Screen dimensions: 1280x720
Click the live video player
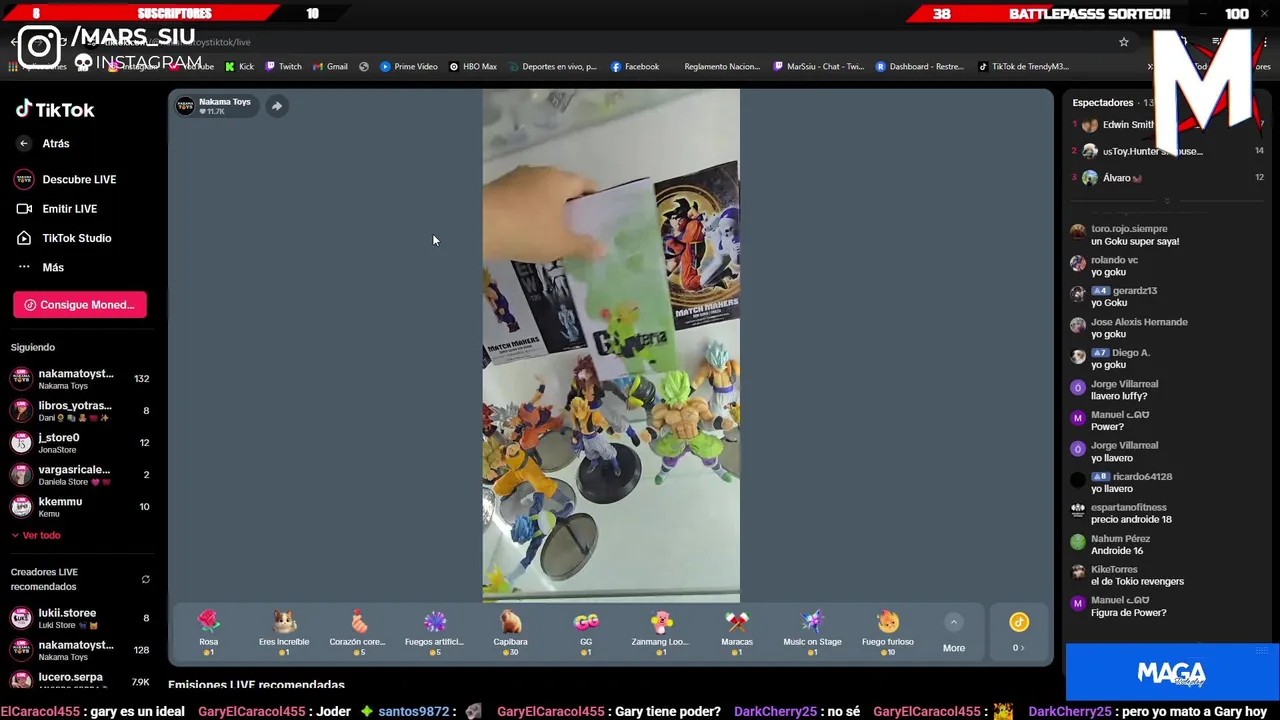[x=611, y=346]
